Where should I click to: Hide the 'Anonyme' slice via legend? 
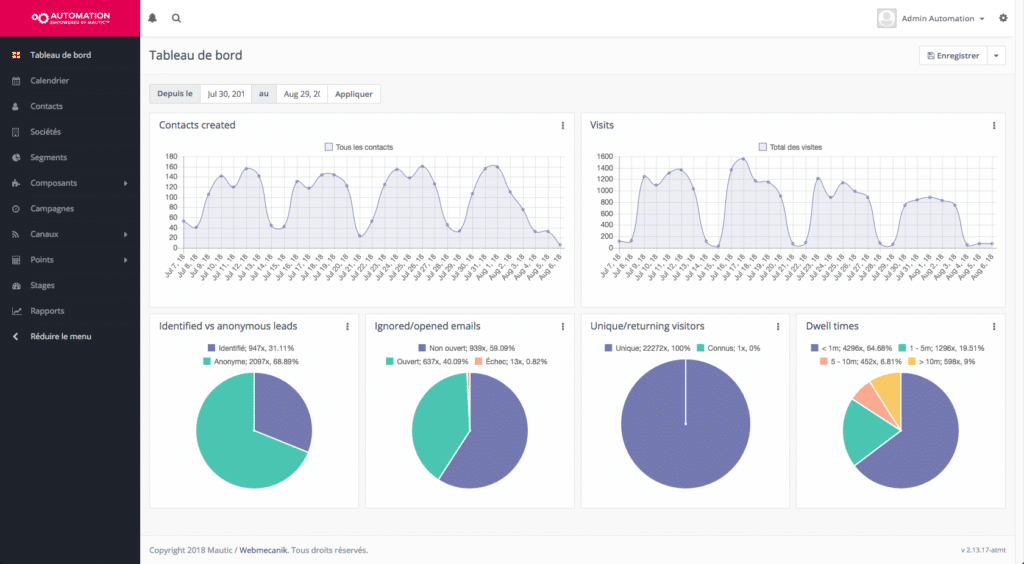pos(252,360)
